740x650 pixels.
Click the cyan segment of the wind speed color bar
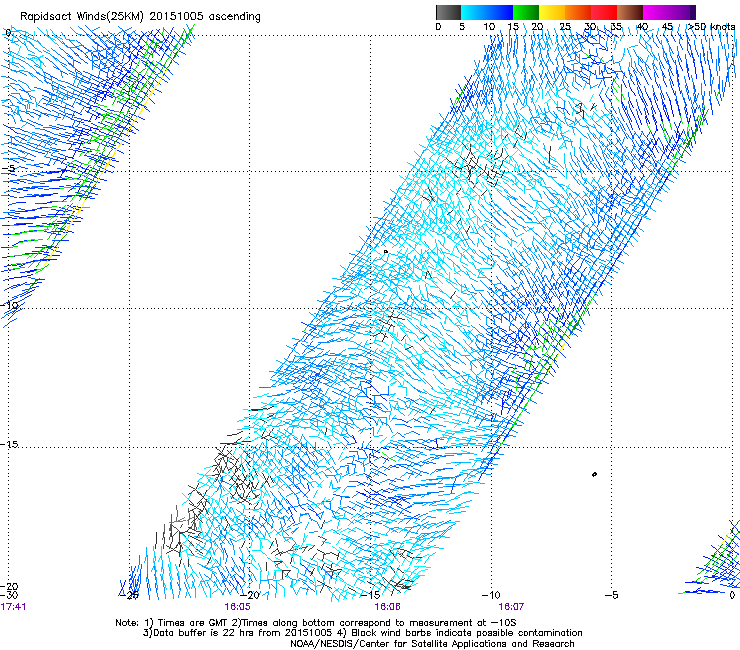pos(474,12)
